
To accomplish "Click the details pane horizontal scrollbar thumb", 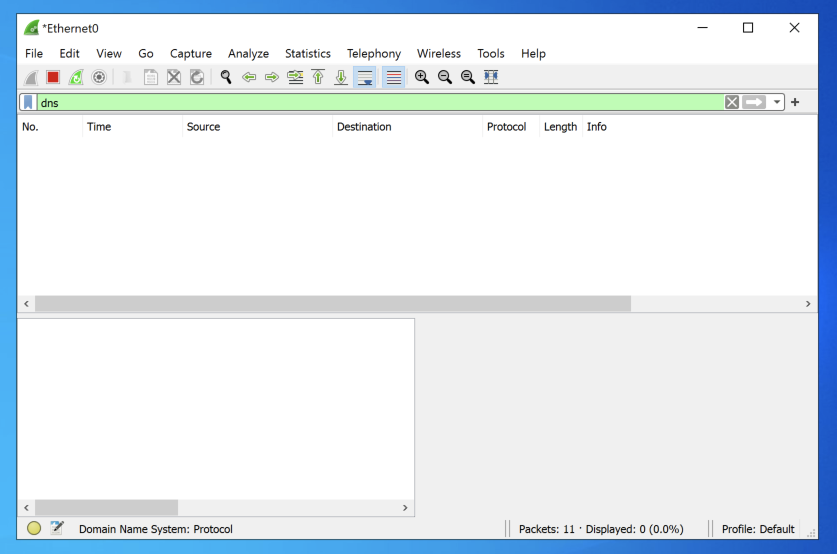I will [107, 508].
